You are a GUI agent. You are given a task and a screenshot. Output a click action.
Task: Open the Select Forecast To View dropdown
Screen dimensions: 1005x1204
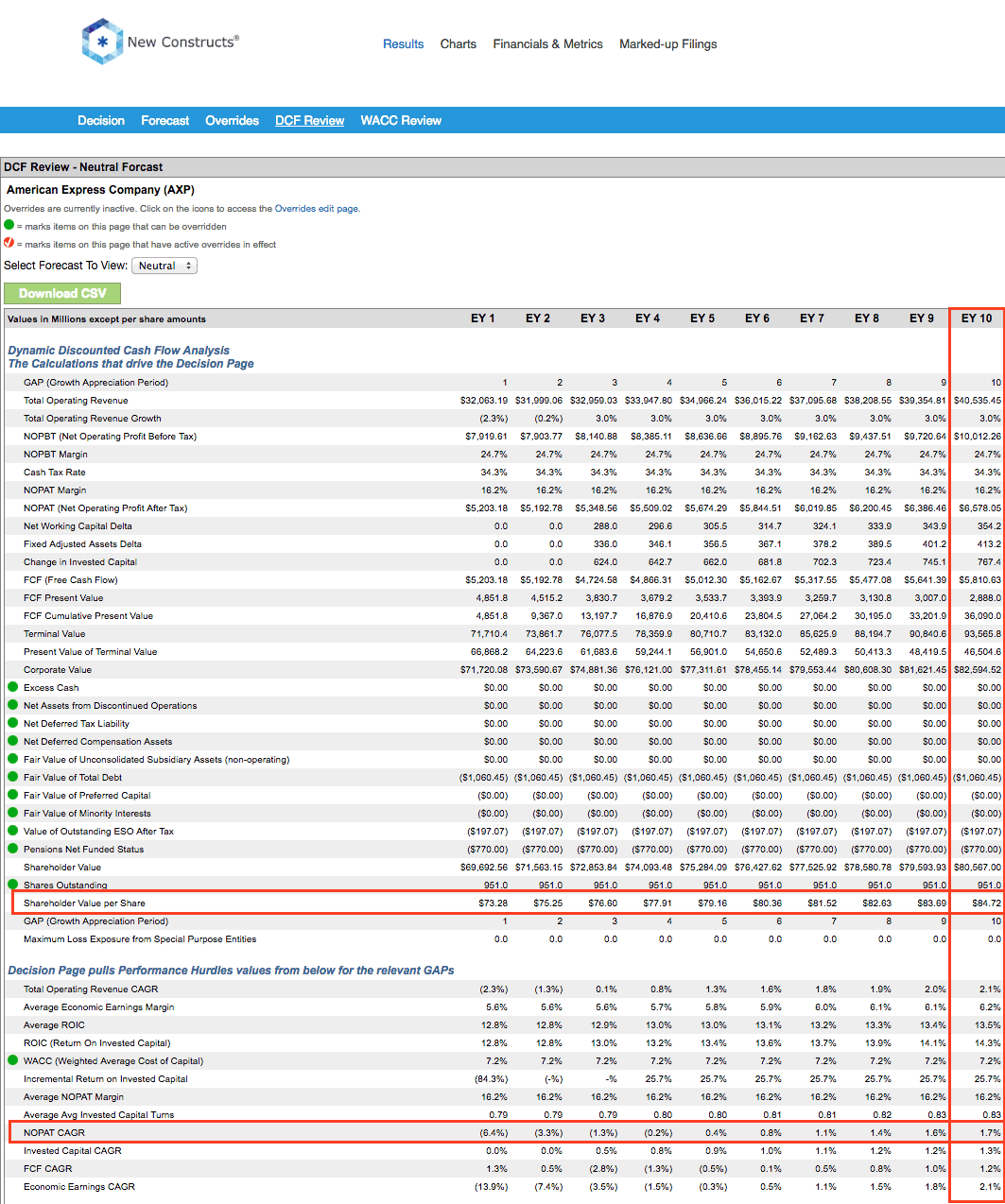[x=165, y=266]
